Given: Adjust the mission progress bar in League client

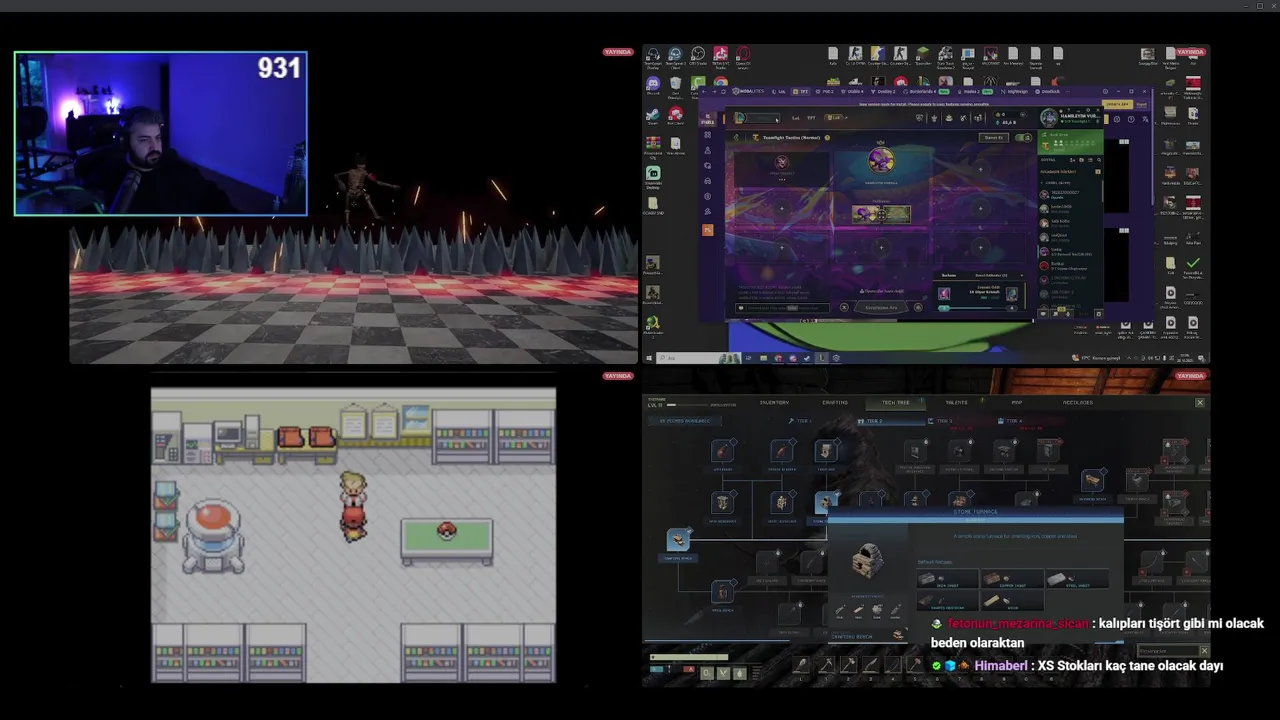Looking at the screenshot, I should pyautogui.click(x=977, y=308).
